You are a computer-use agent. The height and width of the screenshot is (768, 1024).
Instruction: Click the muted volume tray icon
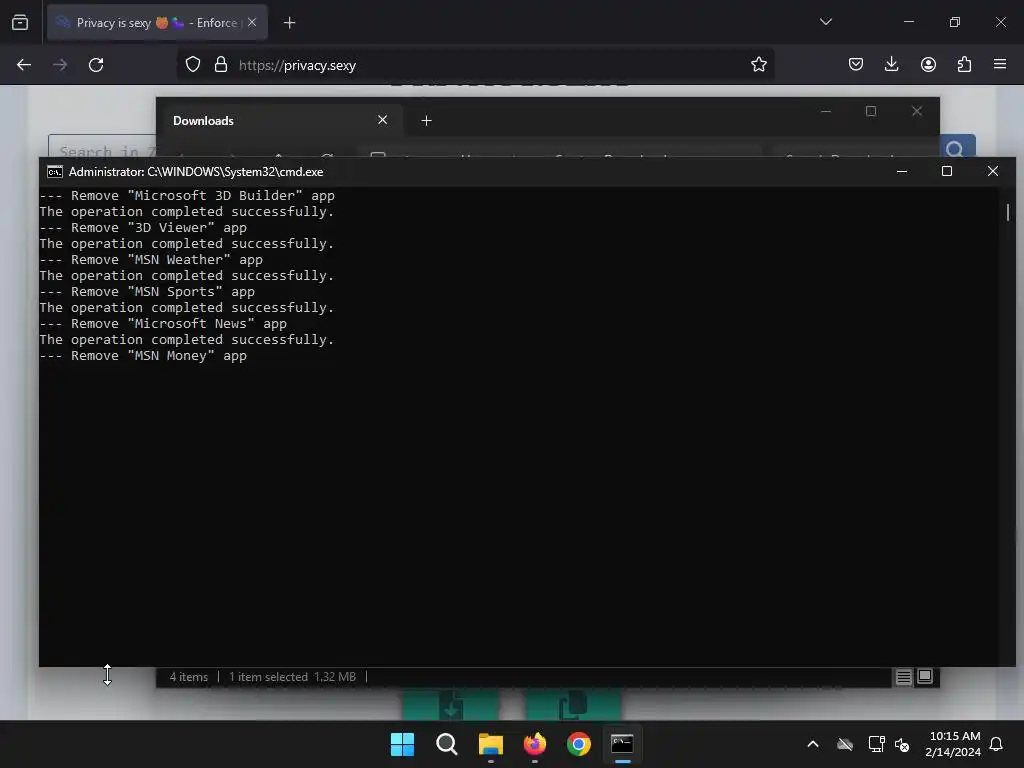(x=902, y=744)
